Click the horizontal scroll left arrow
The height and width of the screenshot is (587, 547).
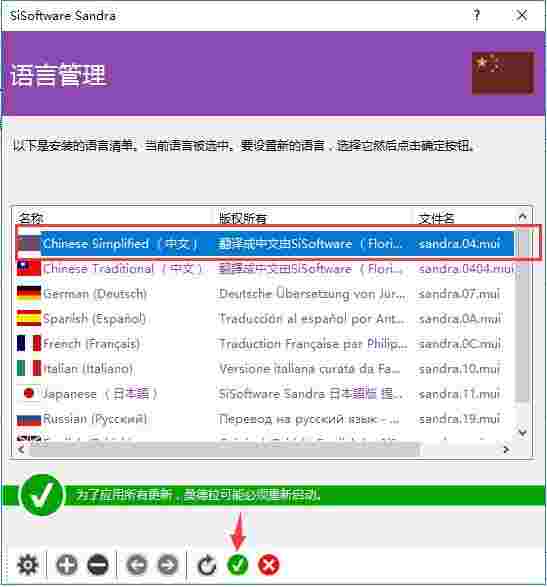pos(21,450)
